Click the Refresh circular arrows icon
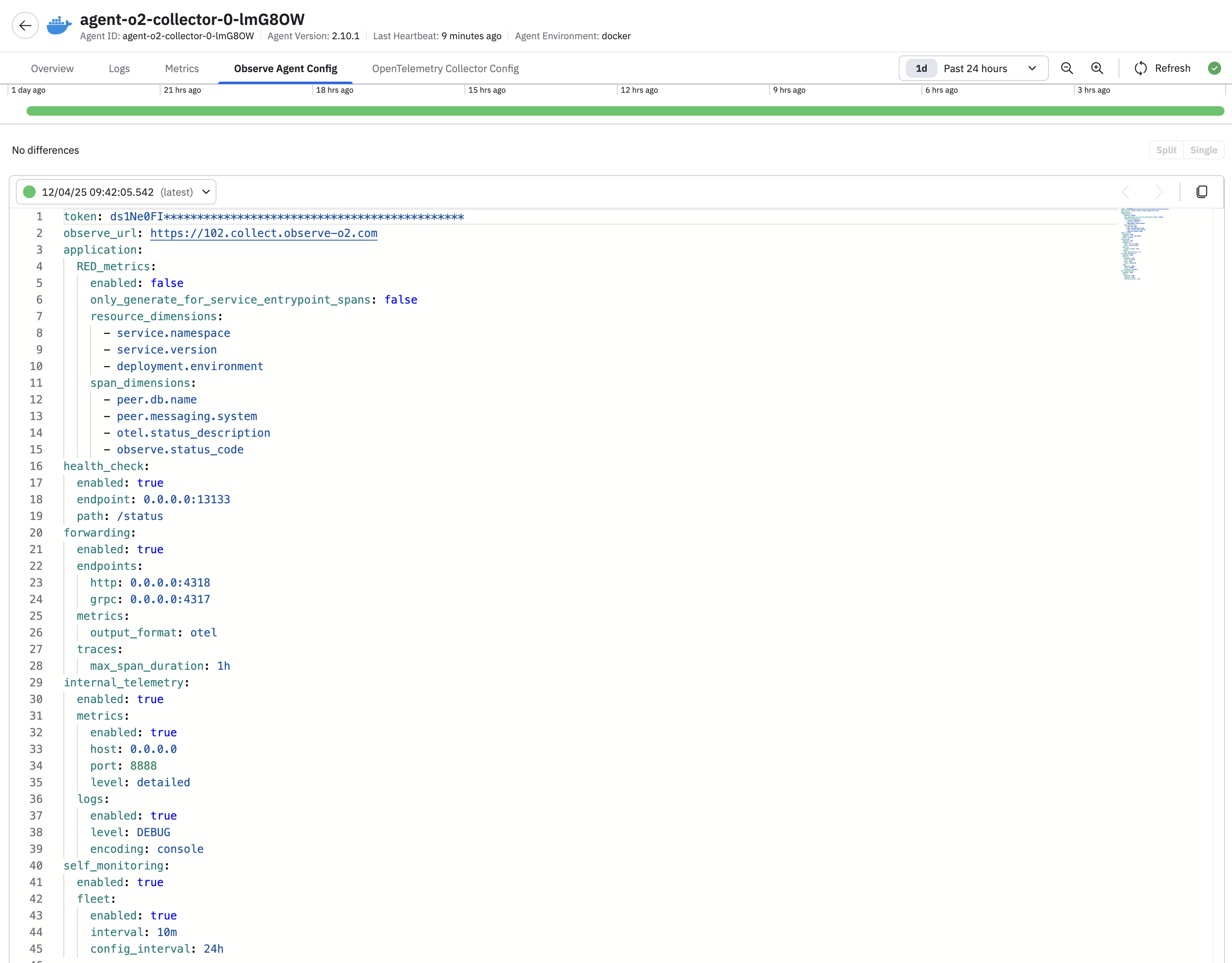Image resolution: width=1232 pixels, height=963 pixels. [1140, 68]
